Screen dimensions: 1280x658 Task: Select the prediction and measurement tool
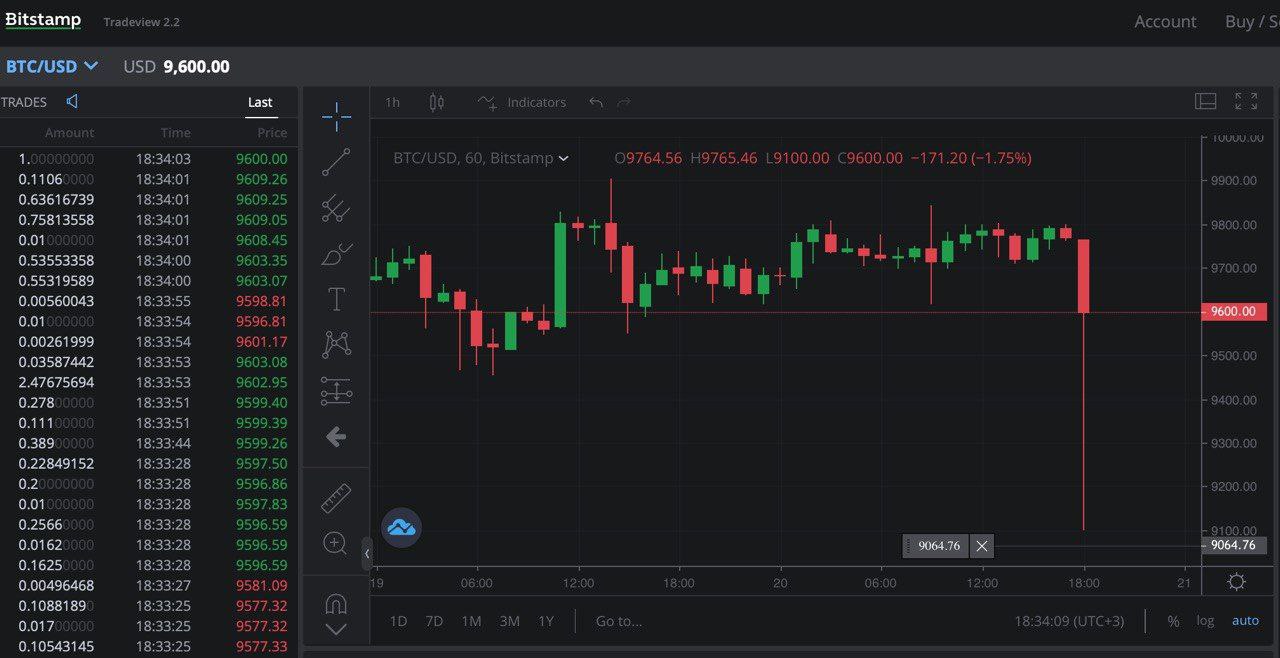[336, 391]
